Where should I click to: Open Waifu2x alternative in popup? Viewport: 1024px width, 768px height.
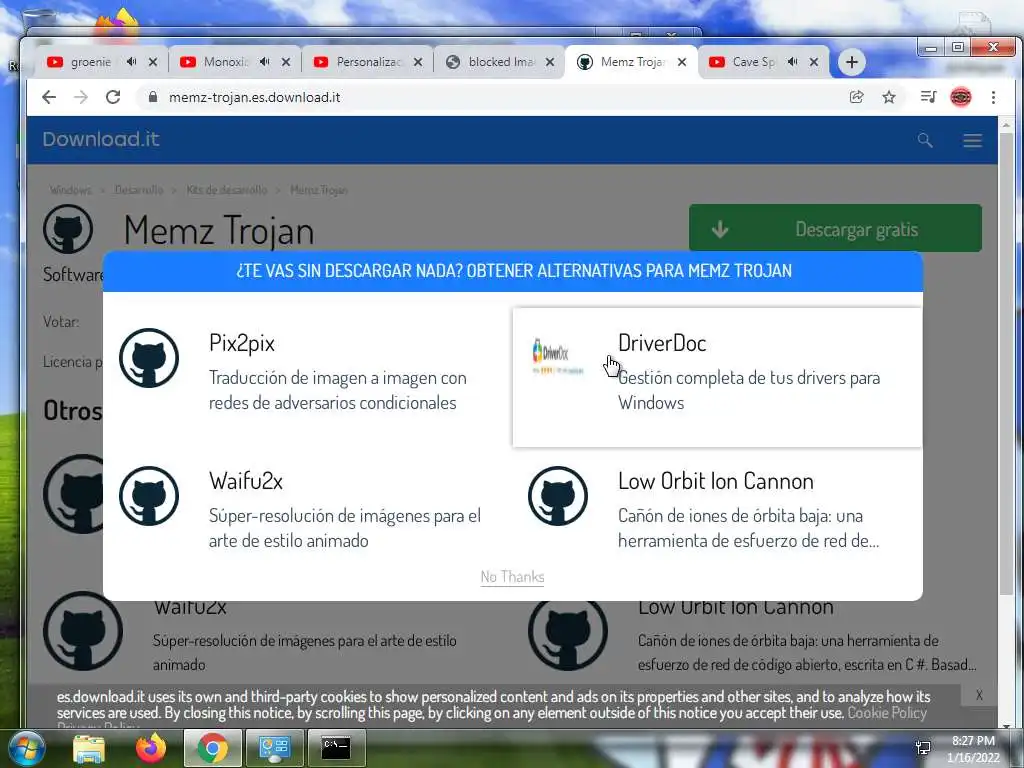pos(307,513)
